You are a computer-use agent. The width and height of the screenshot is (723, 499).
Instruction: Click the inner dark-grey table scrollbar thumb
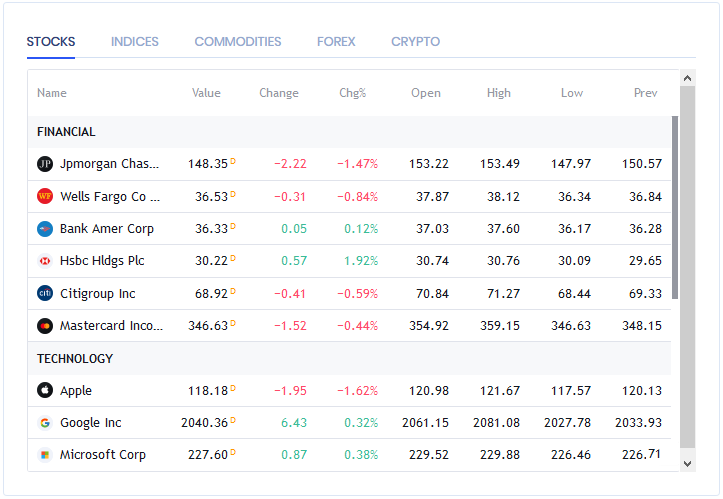click(x=675, y=208)
